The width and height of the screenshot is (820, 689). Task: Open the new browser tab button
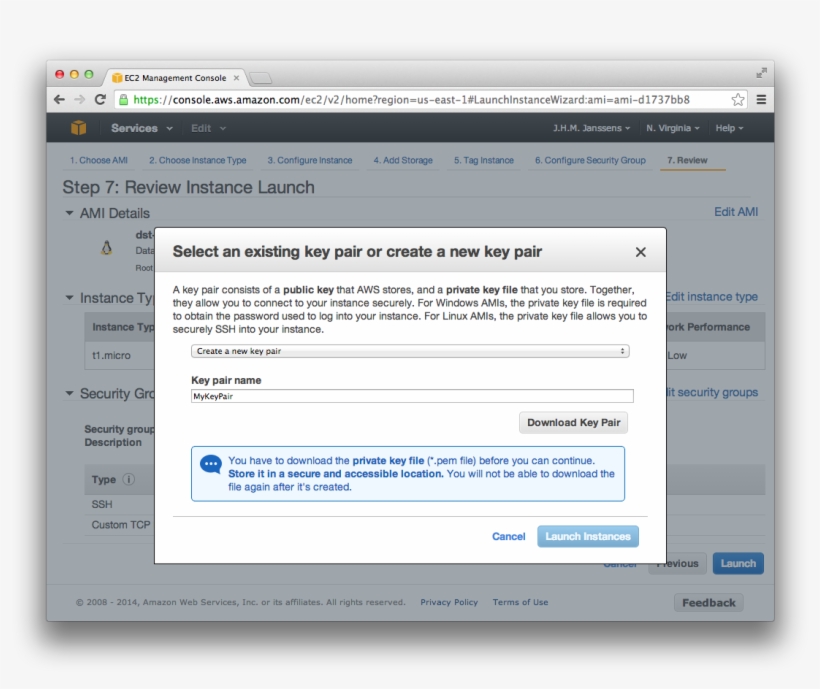click(260, 78)
